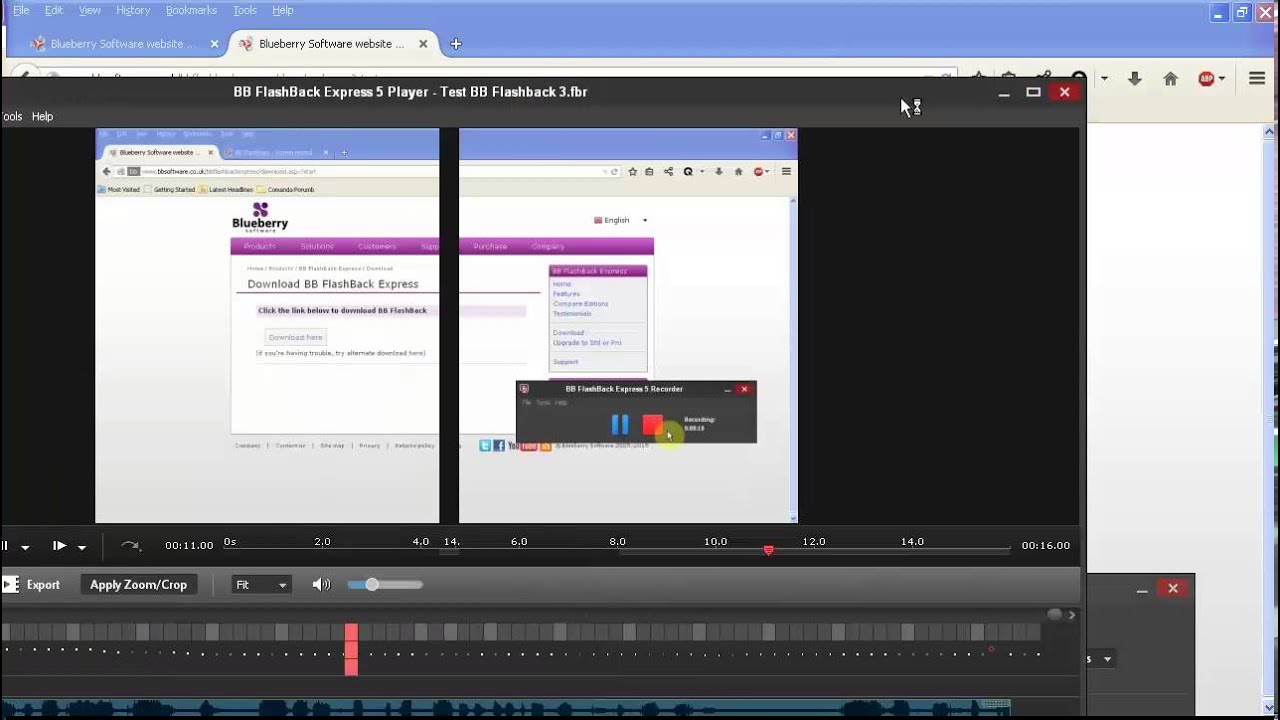Viewport: 1280px width, 720px height.
Task: Expand the dropdown beside the frame-step button
Action: point(82,547)
